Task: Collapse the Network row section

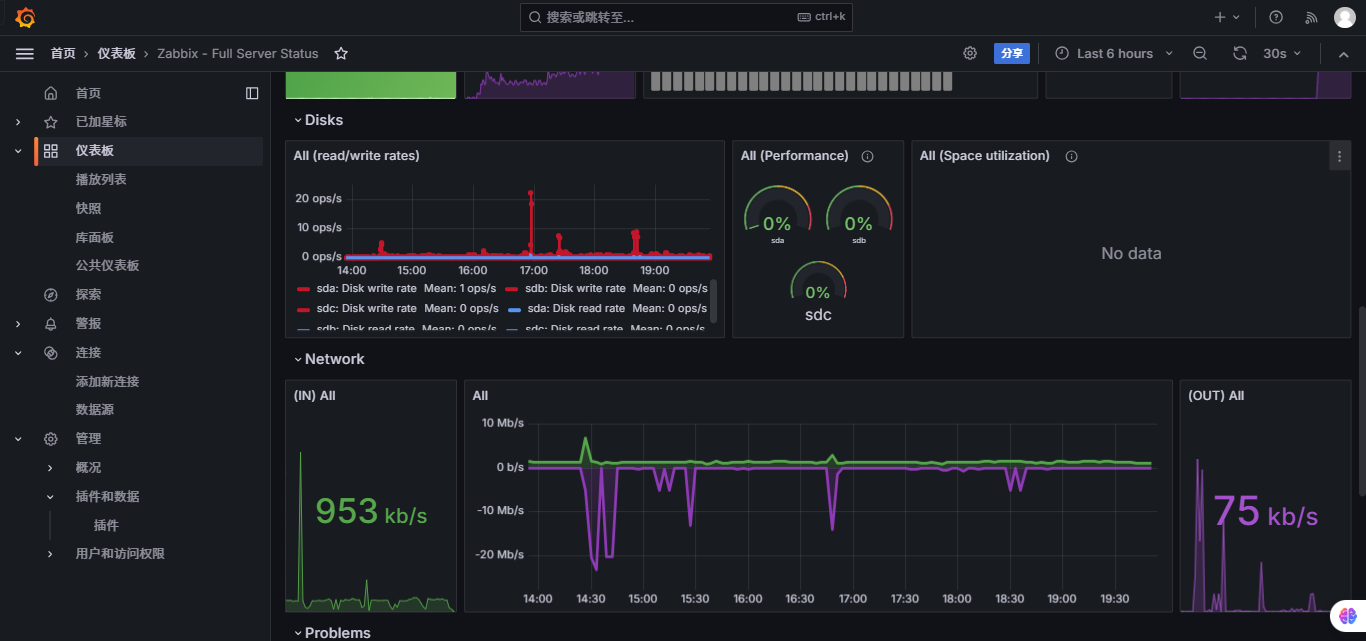Action: pyautogui.click(x=328, y=359)
